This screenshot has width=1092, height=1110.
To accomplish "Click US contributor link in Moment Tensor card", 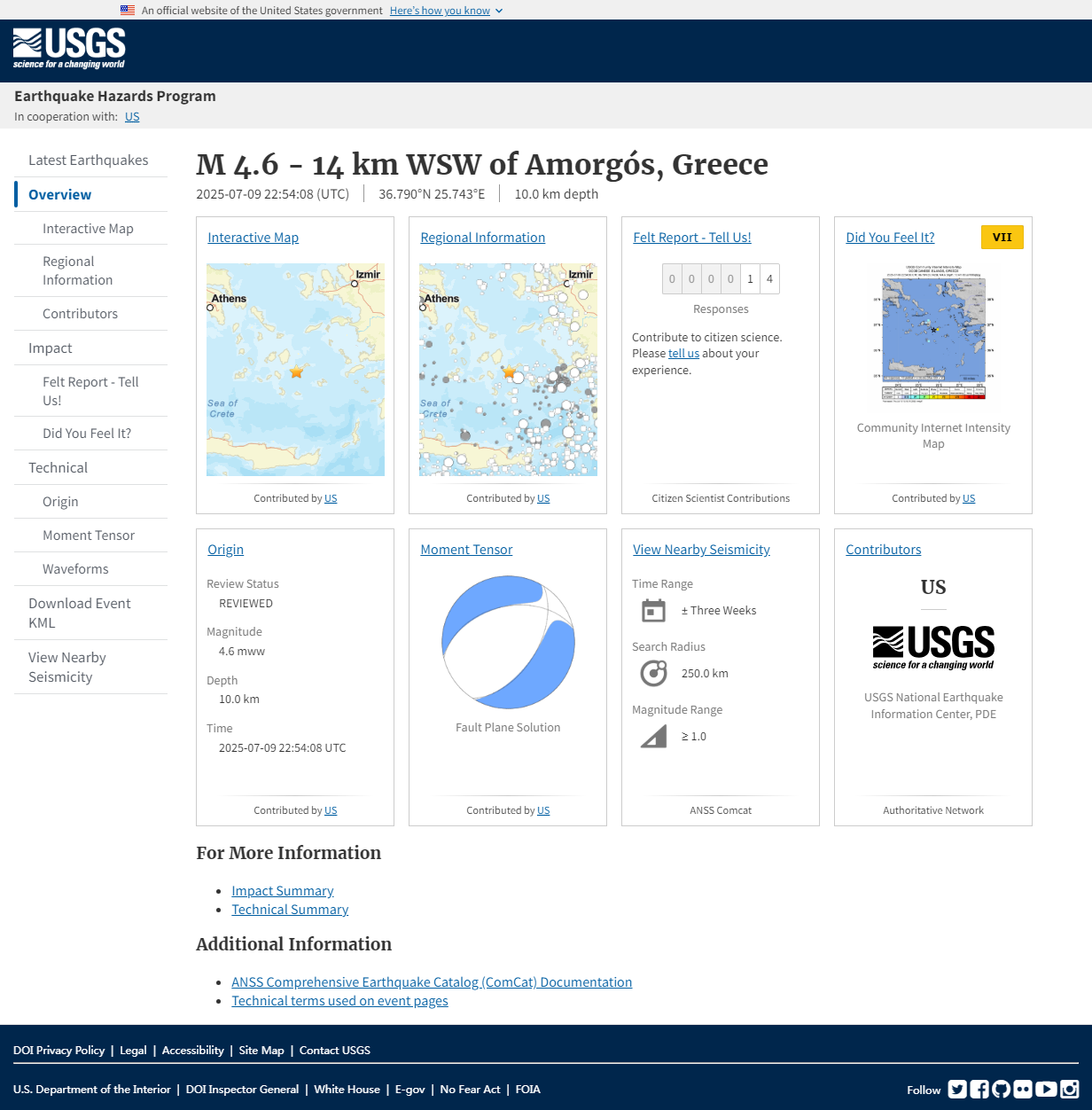I will point(543,810).
